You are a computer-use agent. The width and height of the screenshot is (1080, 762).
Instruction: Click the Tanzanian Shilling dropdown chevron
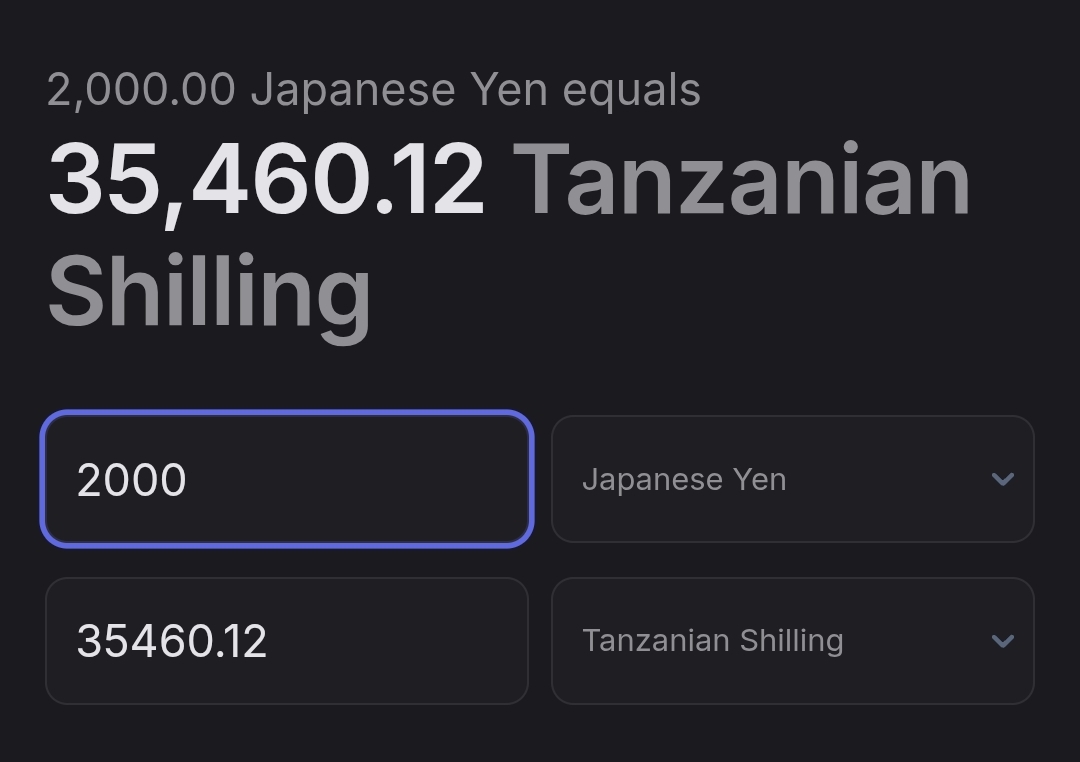[x=1002, y=641]
